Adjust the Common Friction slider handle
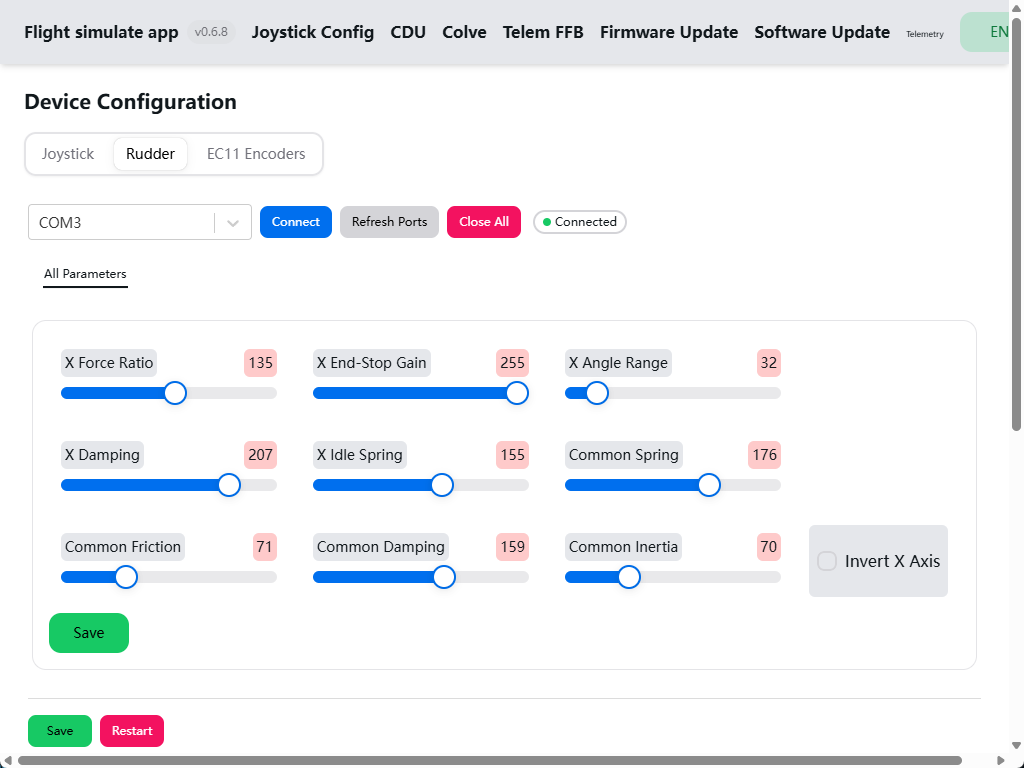 click(126, 577)
